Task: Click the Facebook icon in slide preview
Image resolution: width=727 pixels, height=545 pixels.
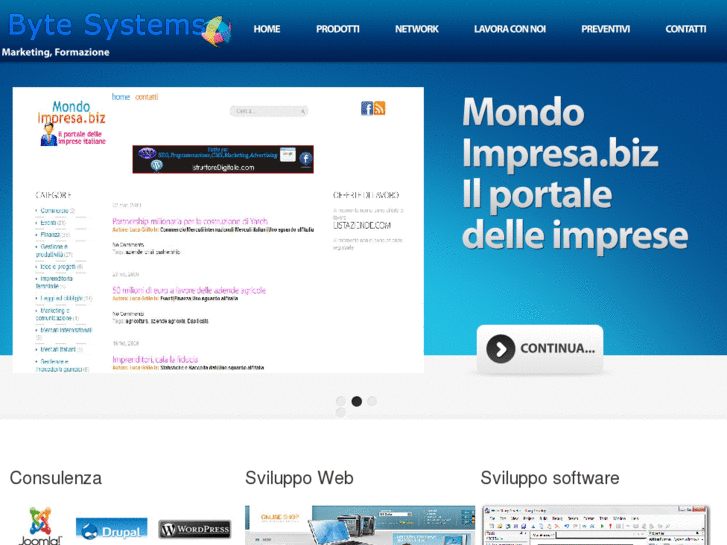Action: [367, 109]
